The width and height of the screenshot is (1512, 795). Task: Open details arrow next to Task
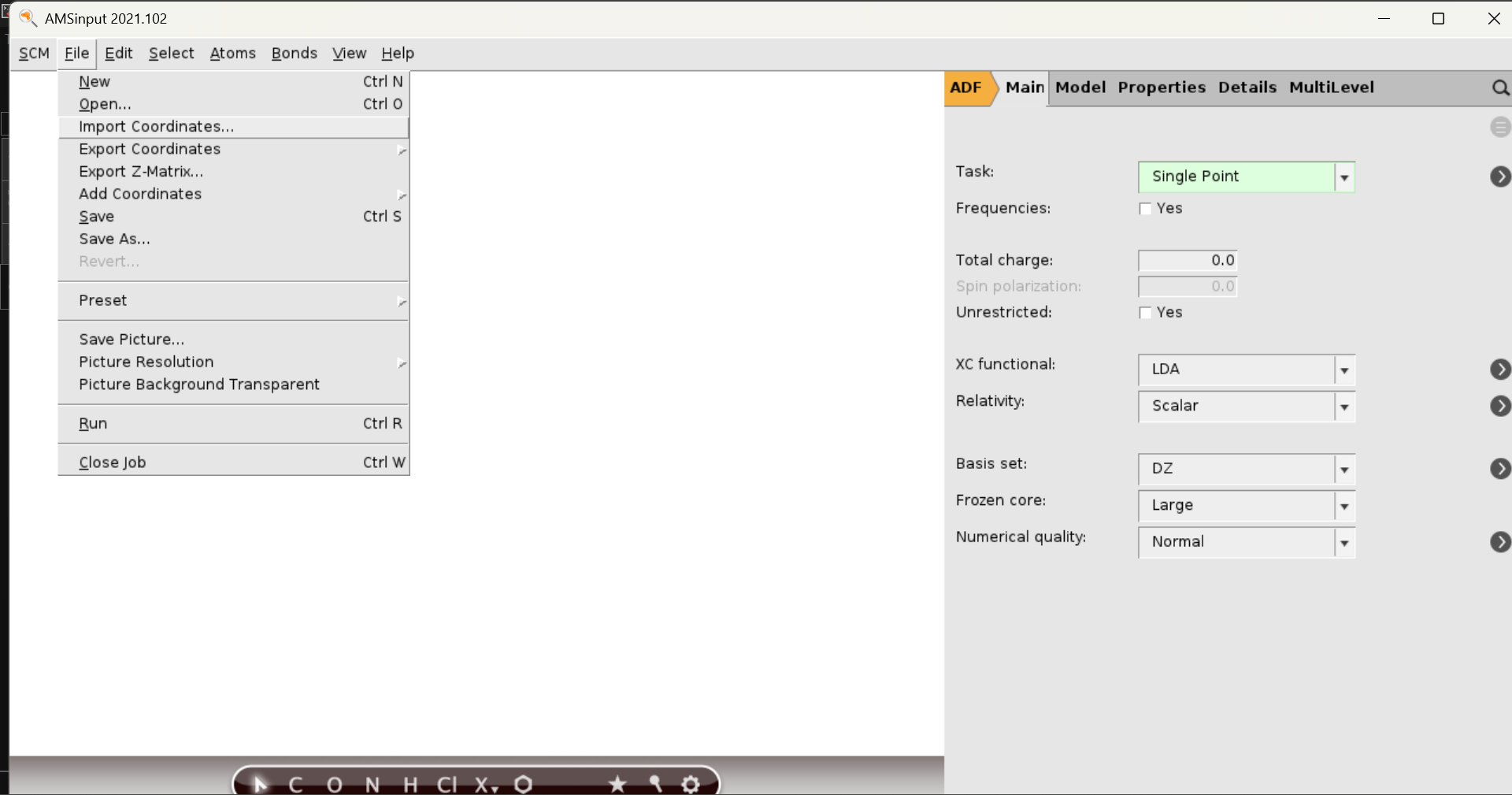[1500, 176]
